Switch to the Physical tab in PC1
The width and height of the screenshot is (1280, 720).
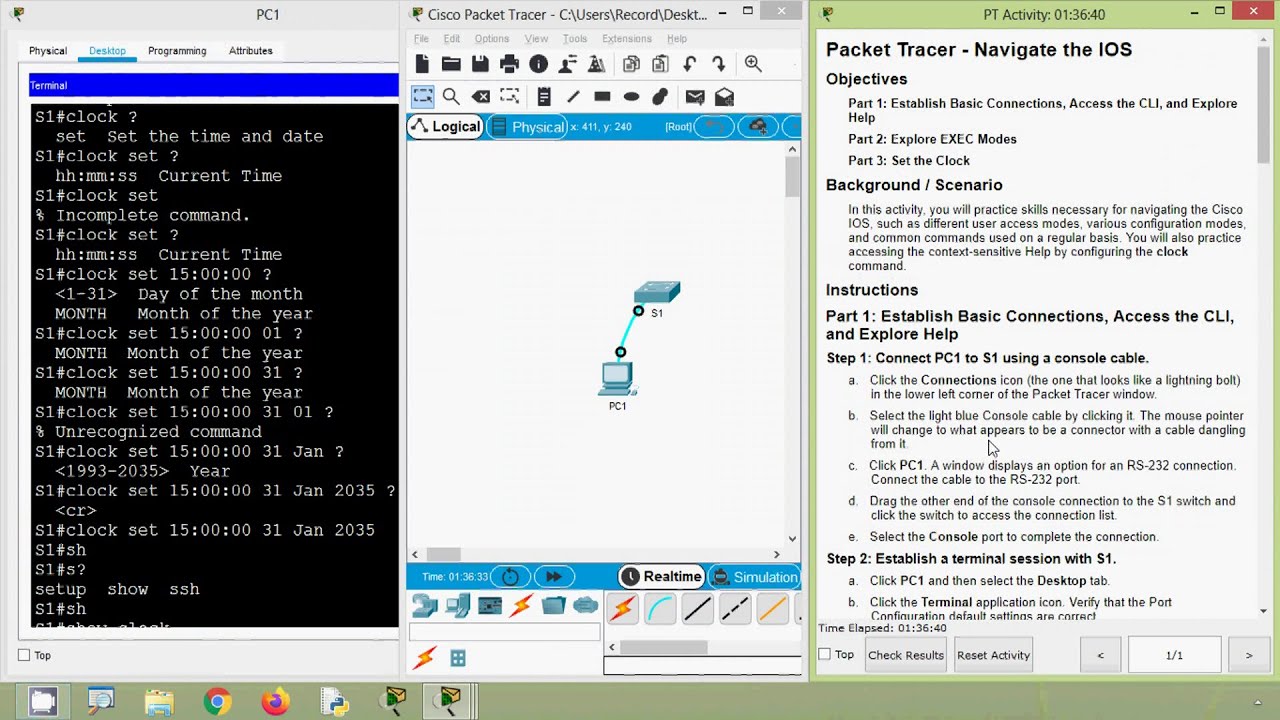pyautogui.click(x=48, y=51)
